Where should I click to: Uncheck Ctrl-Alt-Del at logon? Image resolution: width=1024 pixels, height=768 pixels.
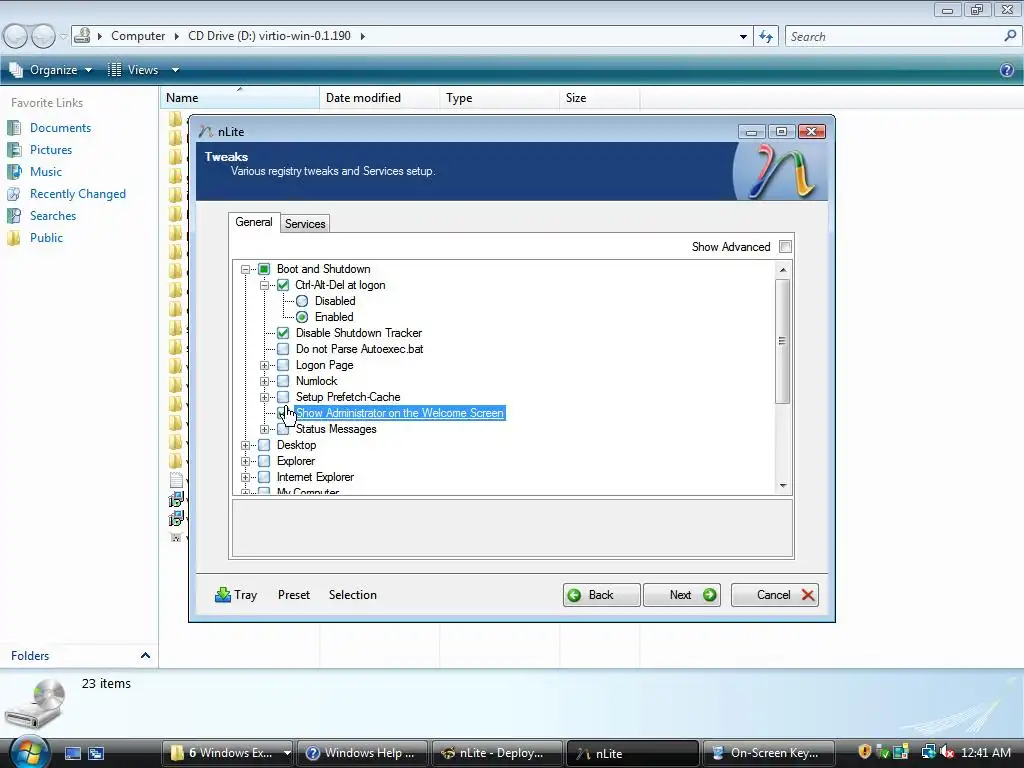[x=283, y=285]
